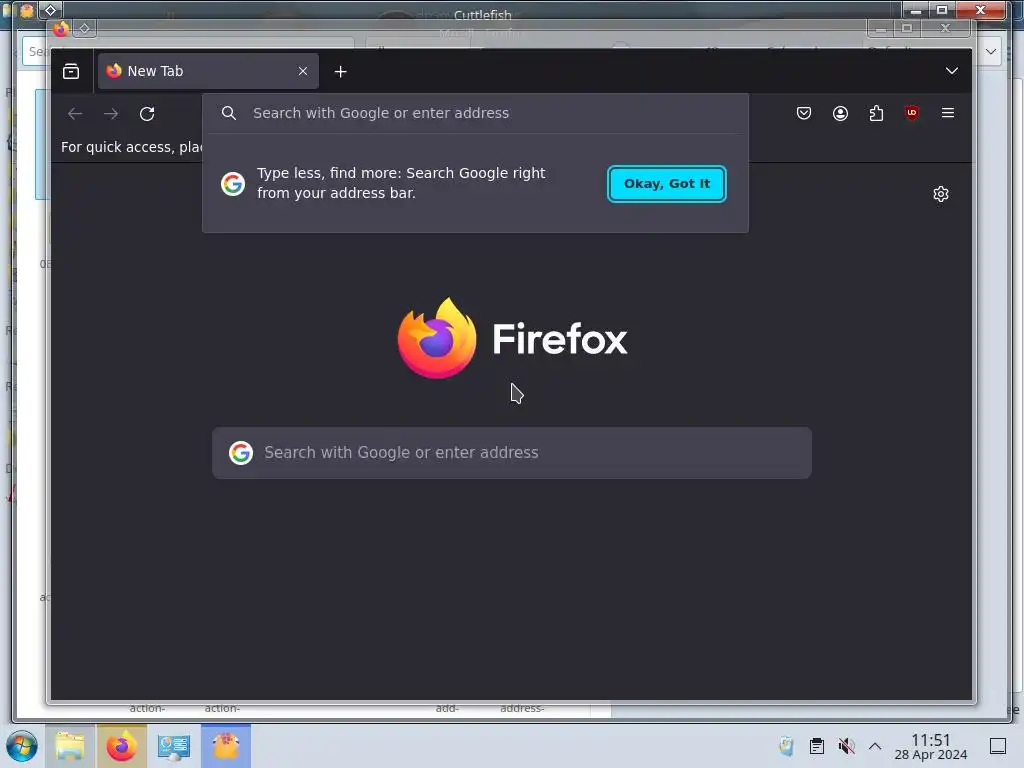
Task: Open File Explorer from taskbar
Action: pyautogui.click(x=70, y=746)
